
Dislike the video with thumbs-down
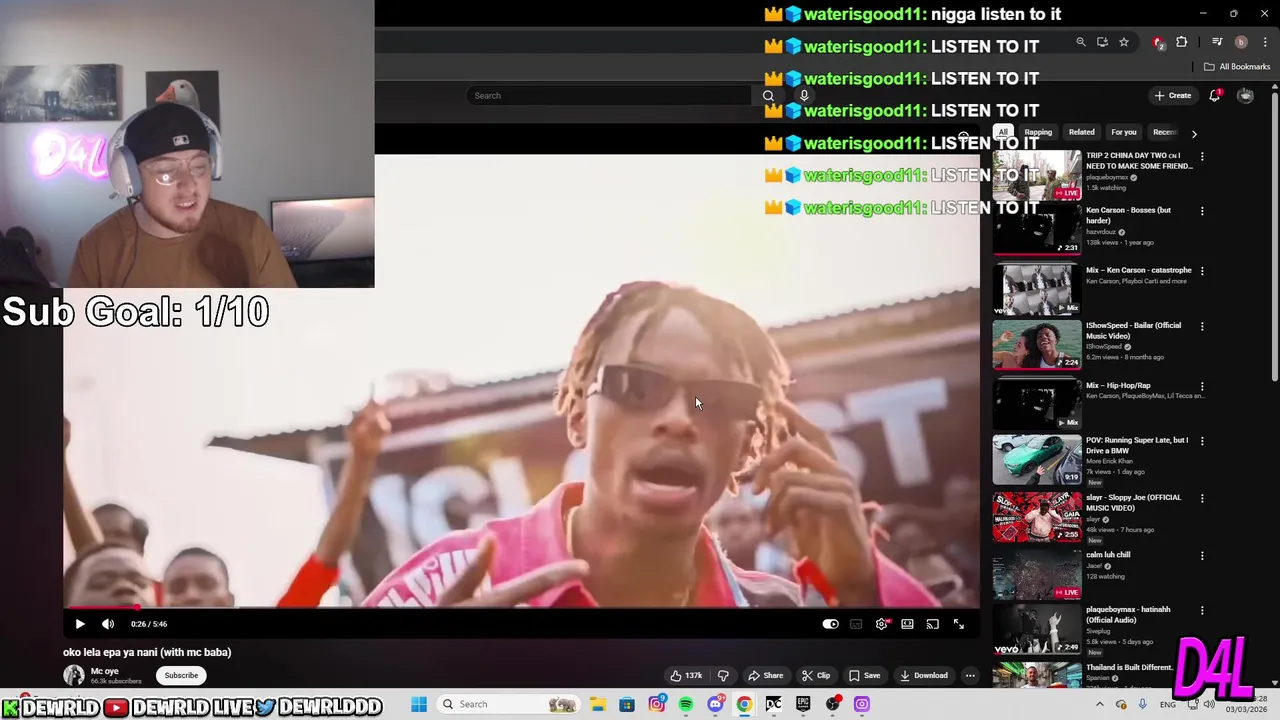tap(723, 675)
